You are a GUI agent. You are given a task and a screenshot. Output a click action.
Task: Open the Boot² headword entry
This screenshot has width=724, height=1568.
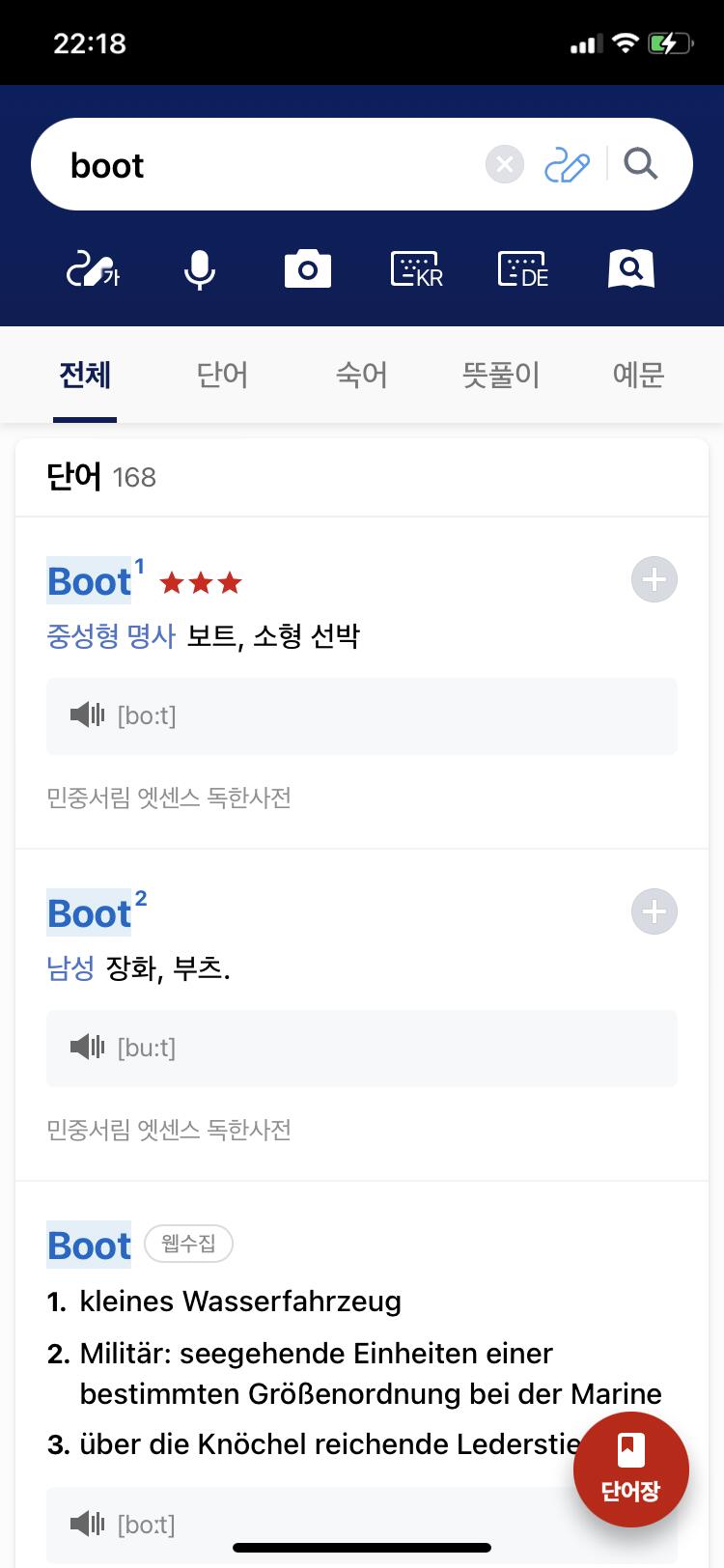(x=90, y=913)
